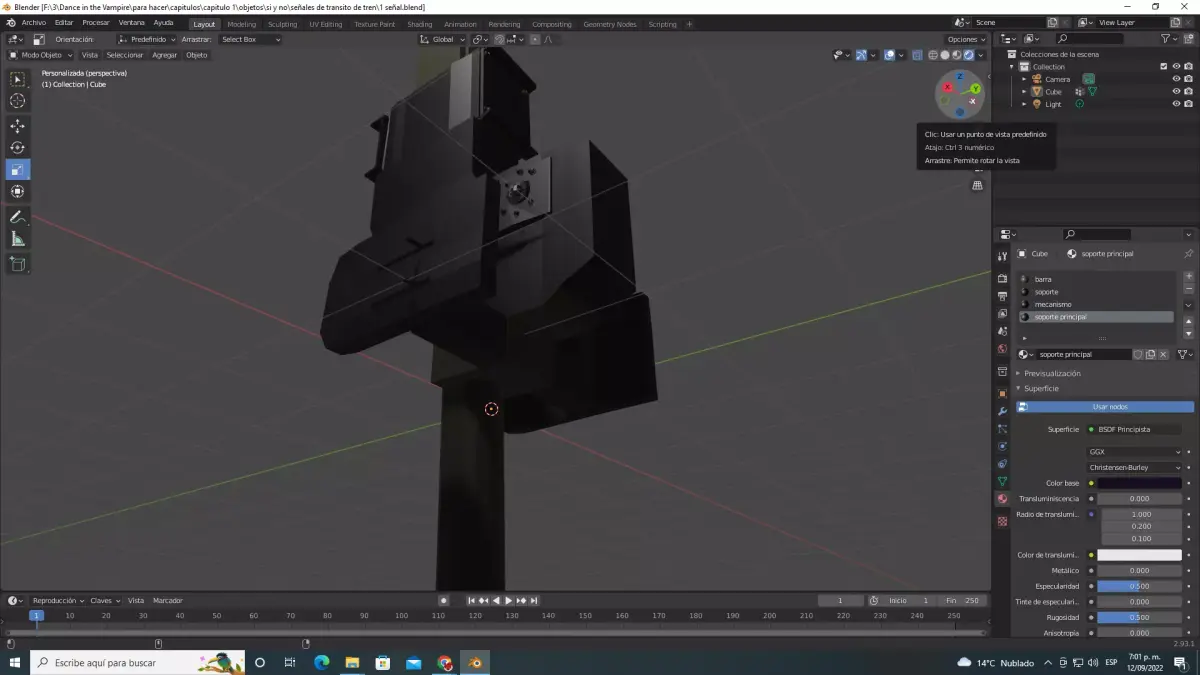Click Color base swatch
This screenshot has height=675, width=1200.
point(1139,483)
